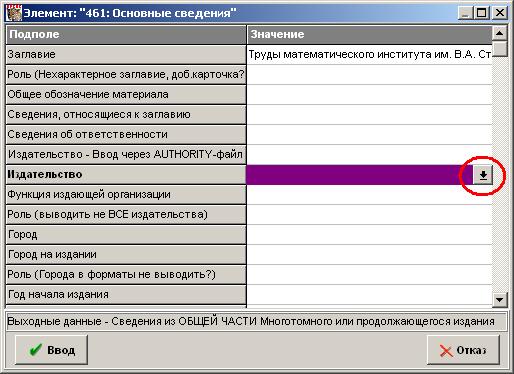
Task: Click value field for Роль (выводить не ВСЕ издательства)
Action: 369,214
